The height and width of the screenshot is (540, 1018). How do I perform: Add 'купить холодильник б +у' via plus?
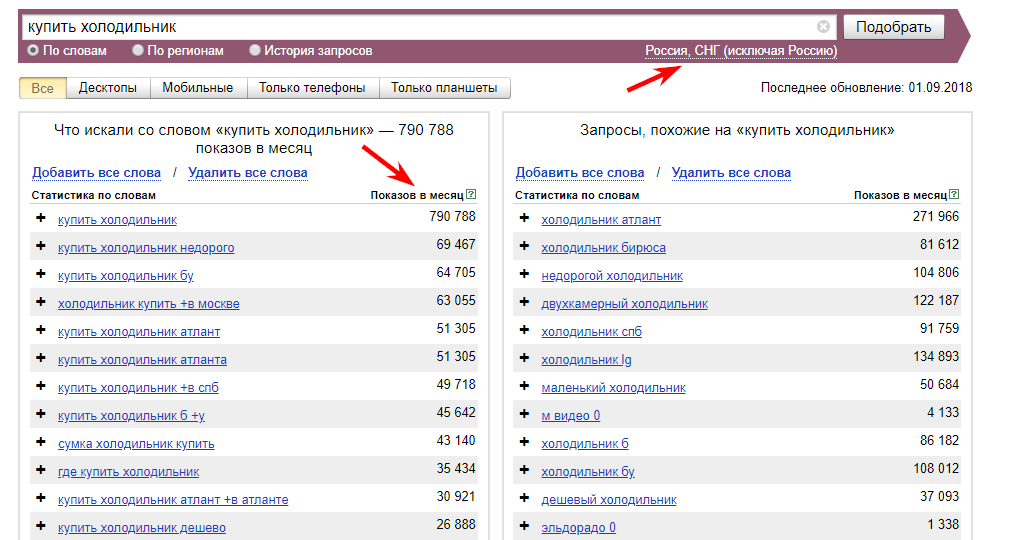click(x=41, y=413)
